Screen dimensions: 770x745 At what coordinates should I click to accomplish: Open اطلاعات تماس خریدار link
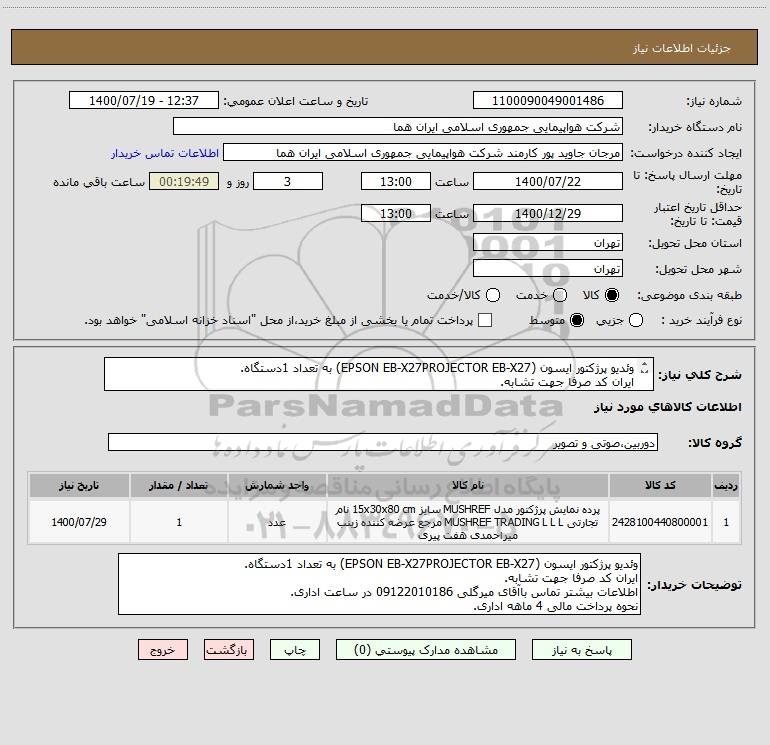(165, 153)
